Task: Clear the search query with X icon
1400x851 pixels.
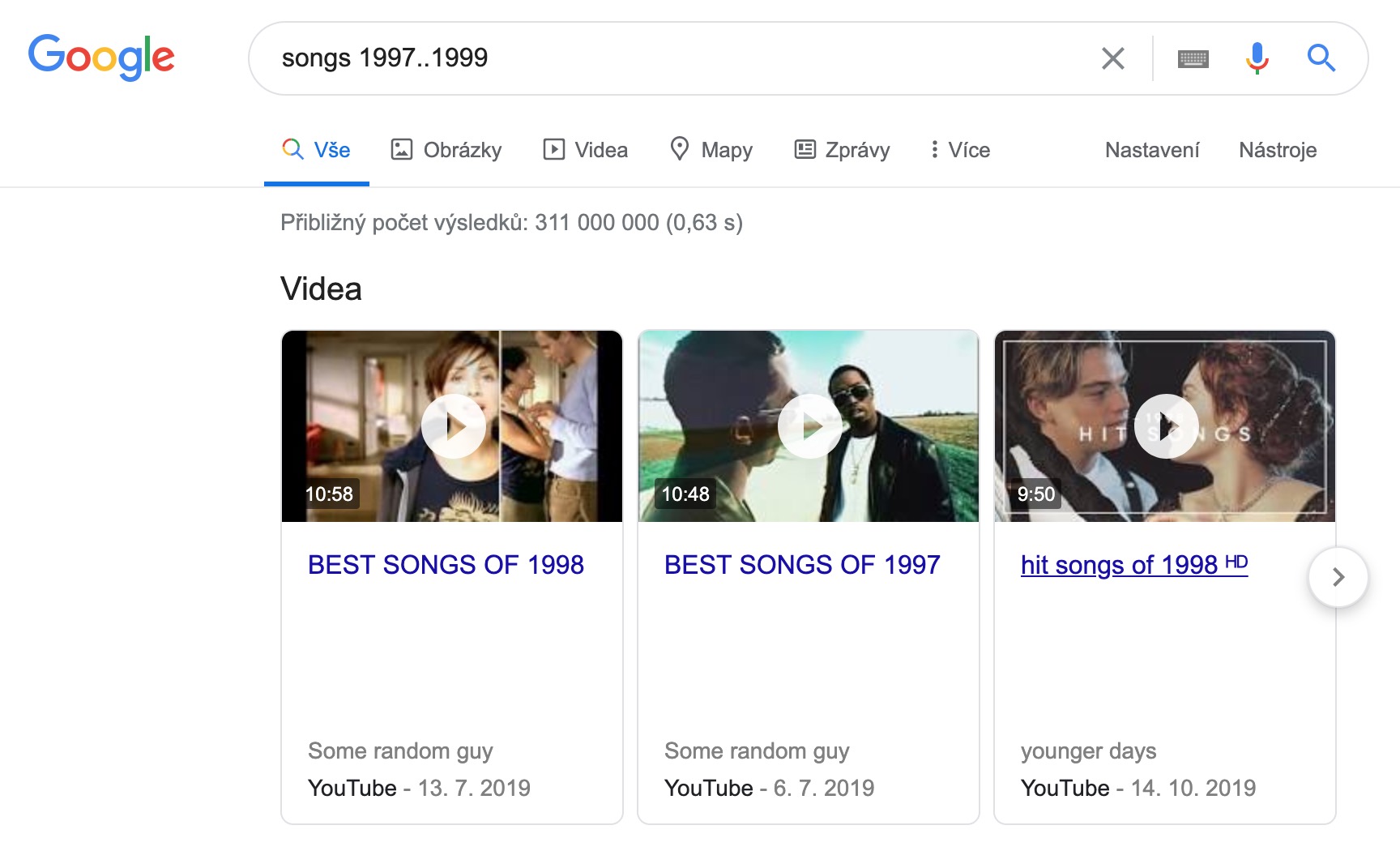Action: (1113, 58)
